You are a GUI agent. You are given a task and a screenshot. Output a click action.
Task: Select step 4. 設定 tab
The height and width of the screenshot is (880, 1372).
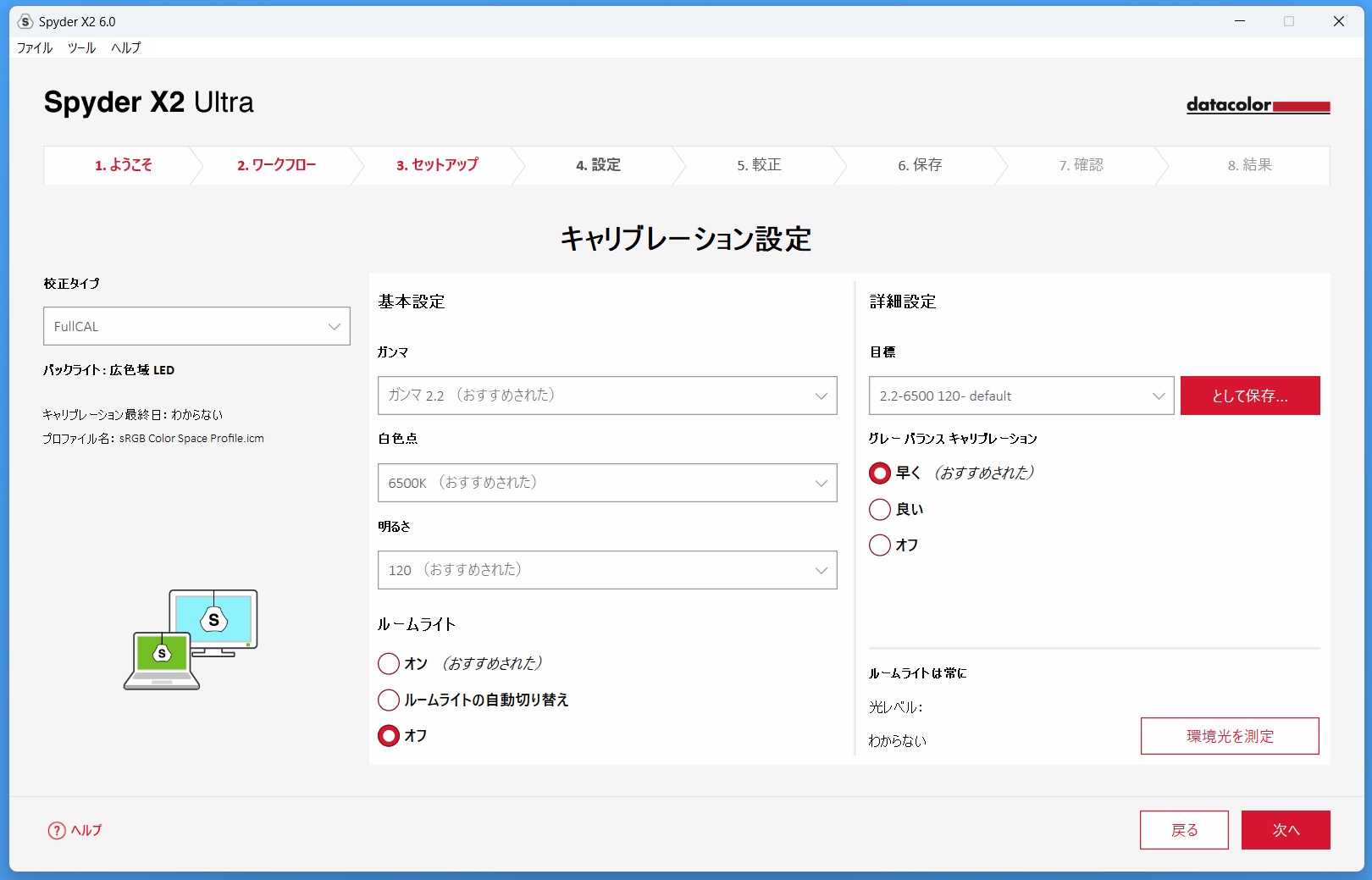[598, 165]
